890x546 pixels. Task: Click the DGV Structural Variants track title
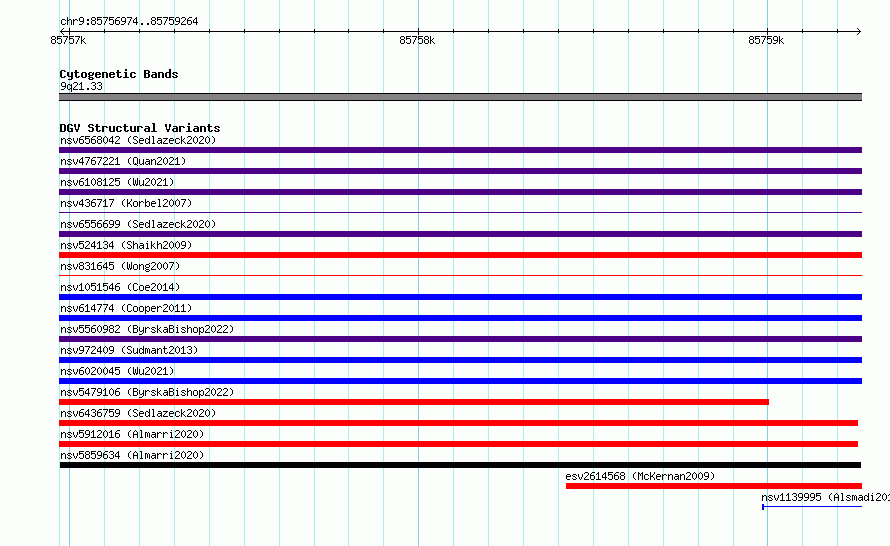coord(140,128)
